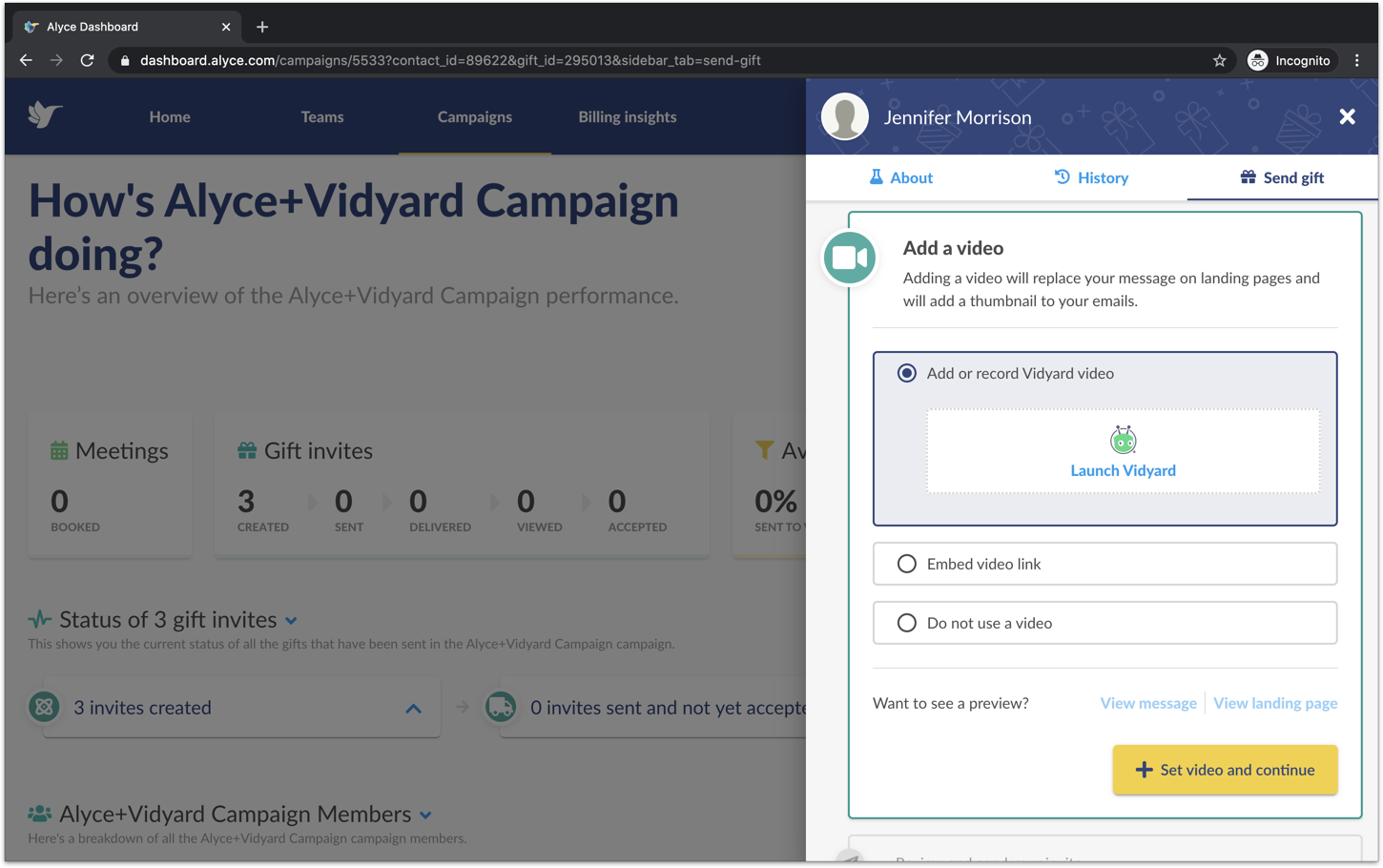Click the Incognito profile icon
Viewport: 1383px width, 868px height.
1258,60
